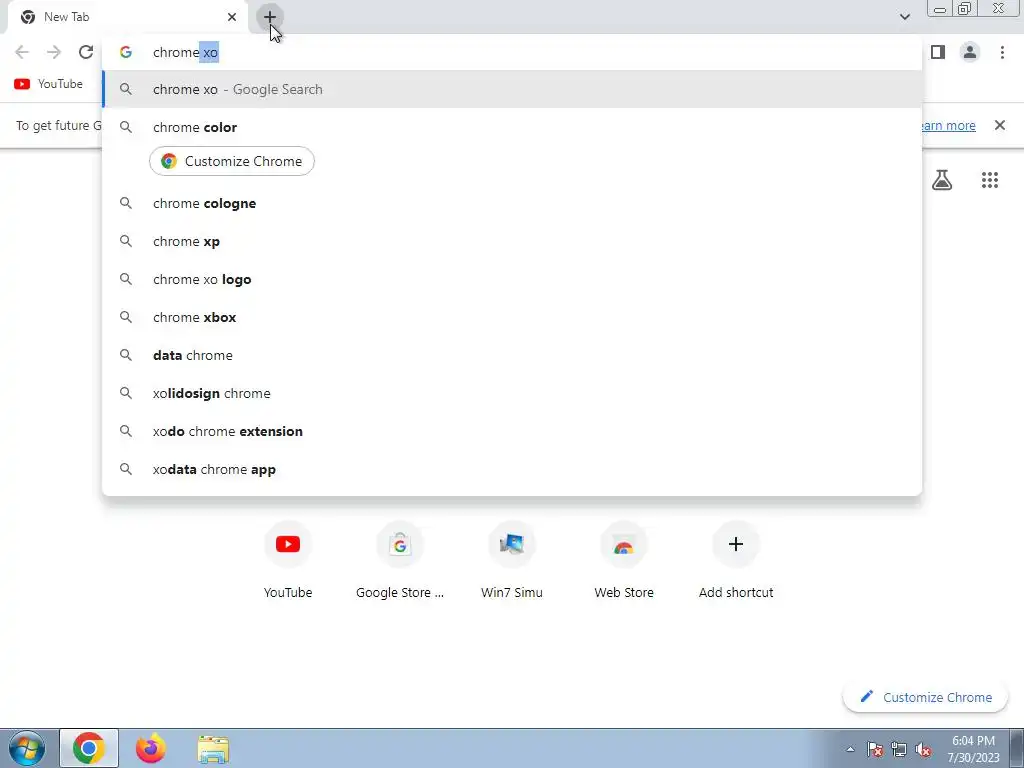Image resolution: width=1024 pixels, height=768 pixels.
Task: Open Chrome three-dot menu
Action: click(x=1002, y=52)
